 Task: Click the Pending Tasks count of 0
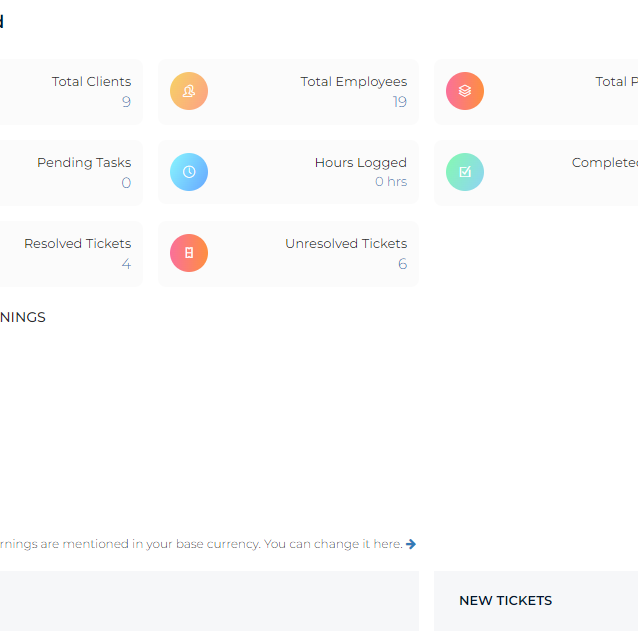coord(126,183)
